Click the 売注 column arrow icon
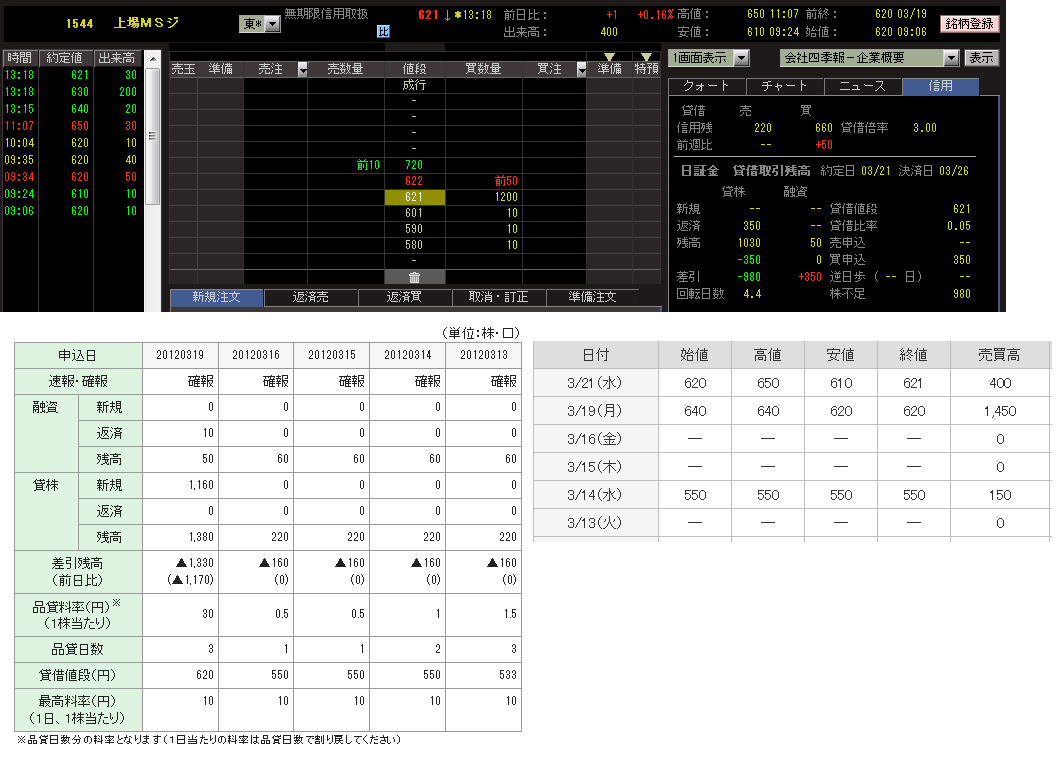This screenshot has width=1060, height=765. [297, 69]
